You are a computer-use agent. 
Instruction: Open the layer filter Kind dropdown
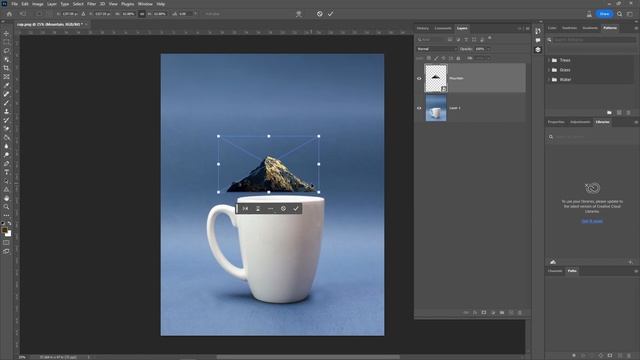click(431, 40)
